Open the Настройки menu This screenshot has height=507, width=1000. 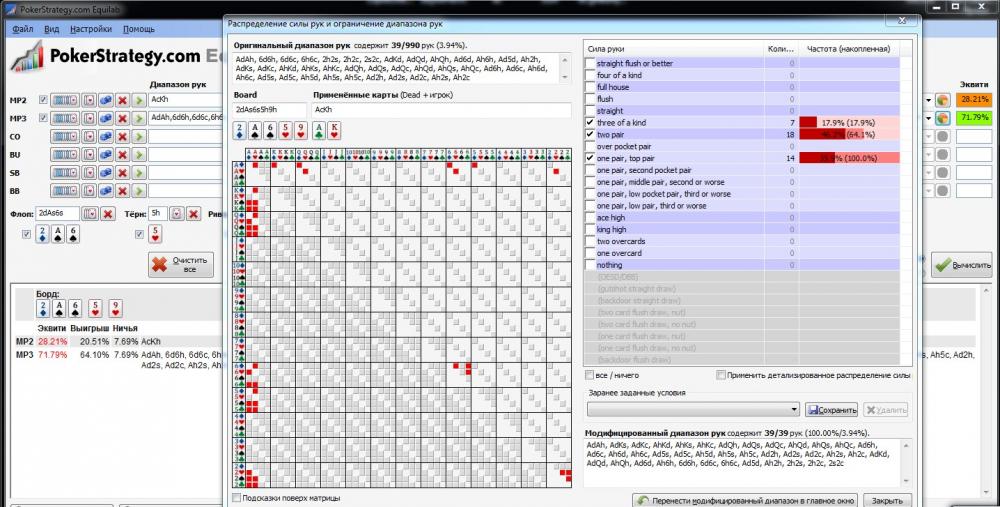click(91, 29)
